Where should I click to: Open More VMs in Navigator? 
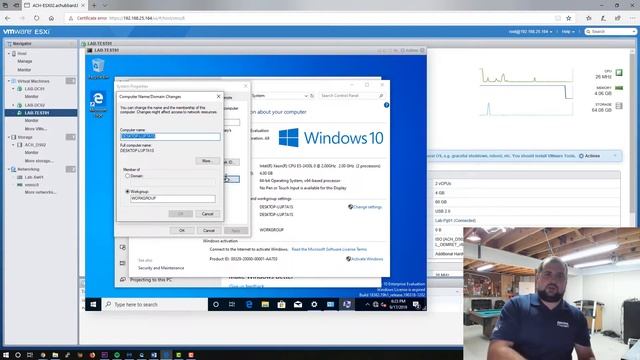(36, 129)
